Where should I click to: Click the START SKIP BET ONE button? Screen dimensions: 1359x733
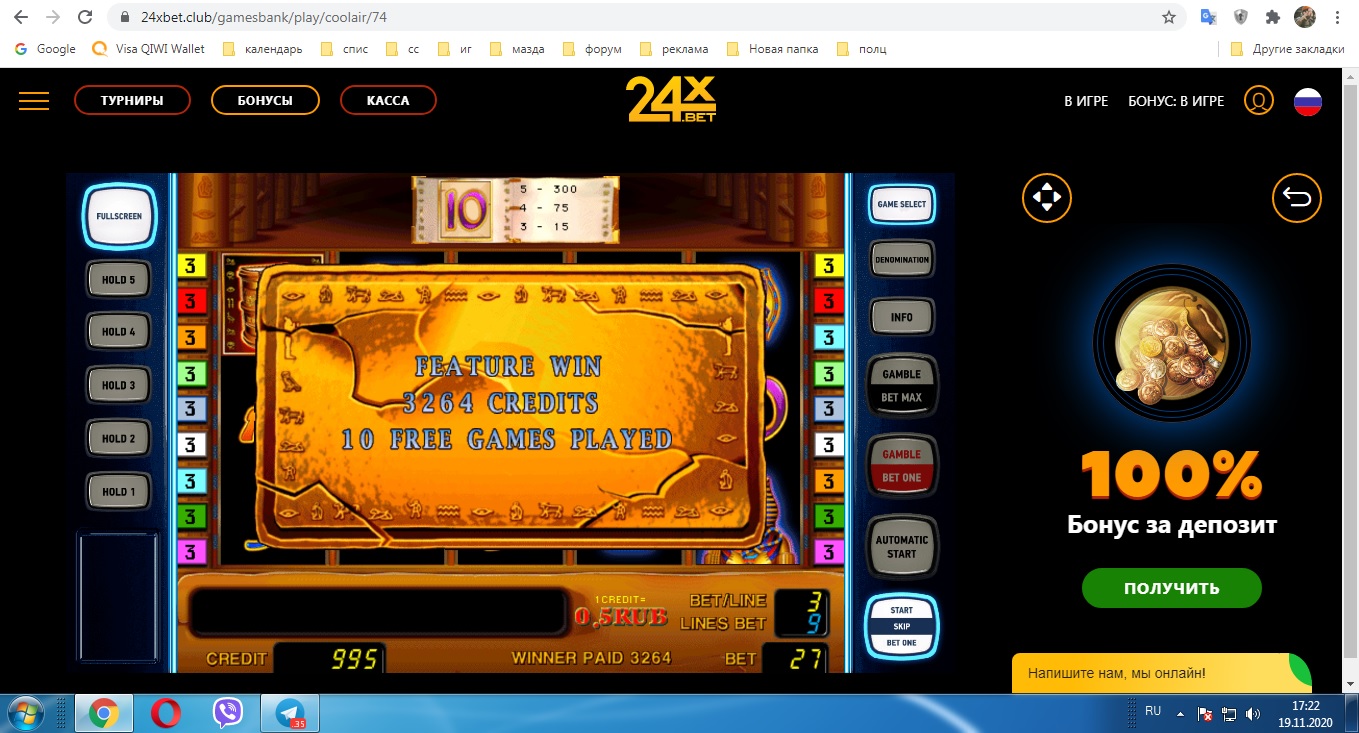click(x=901, y=626)
